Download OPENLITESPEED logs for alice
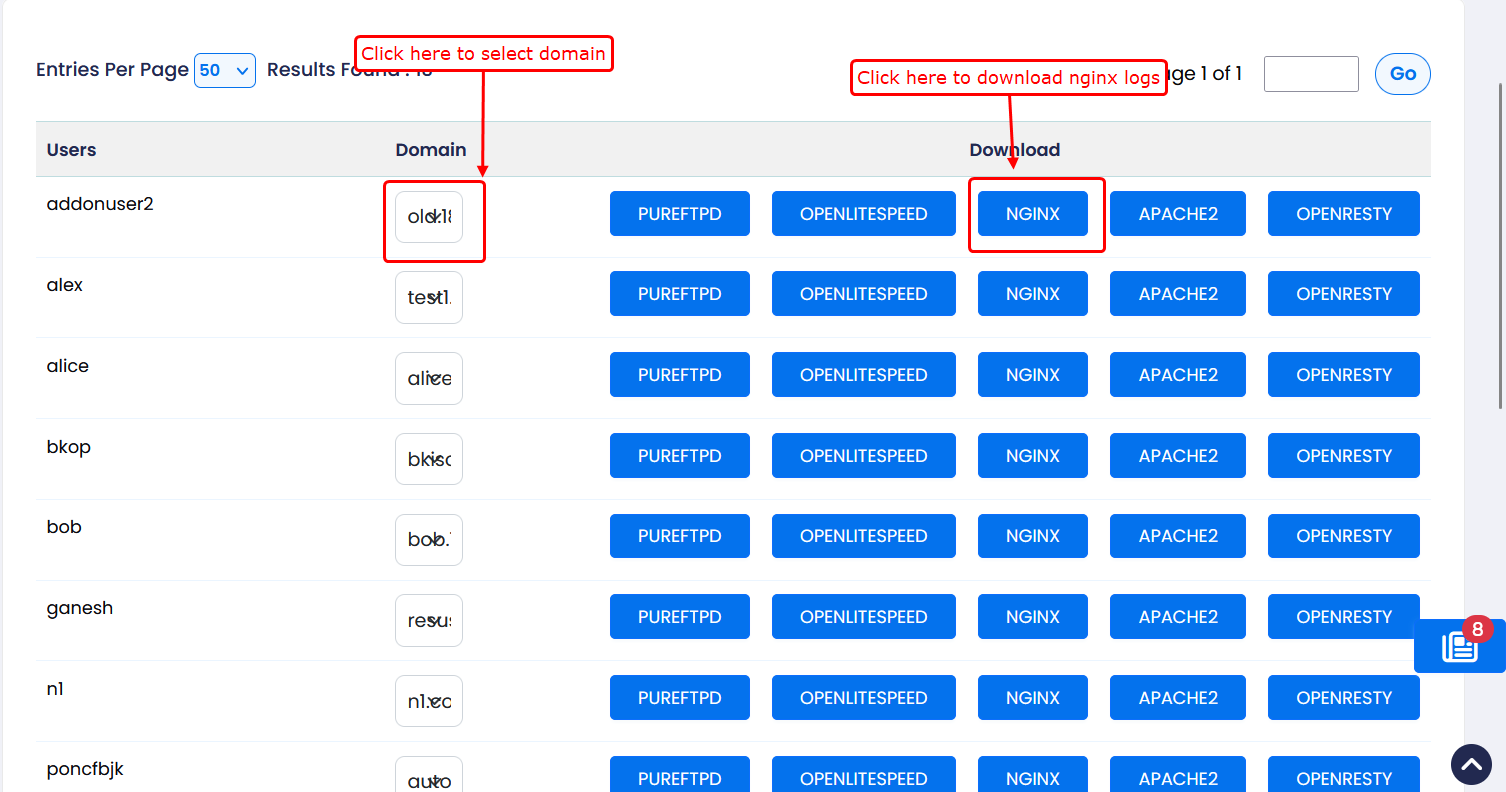Image resolution: width=1506 pixels, height=792 pixels. 863,375
